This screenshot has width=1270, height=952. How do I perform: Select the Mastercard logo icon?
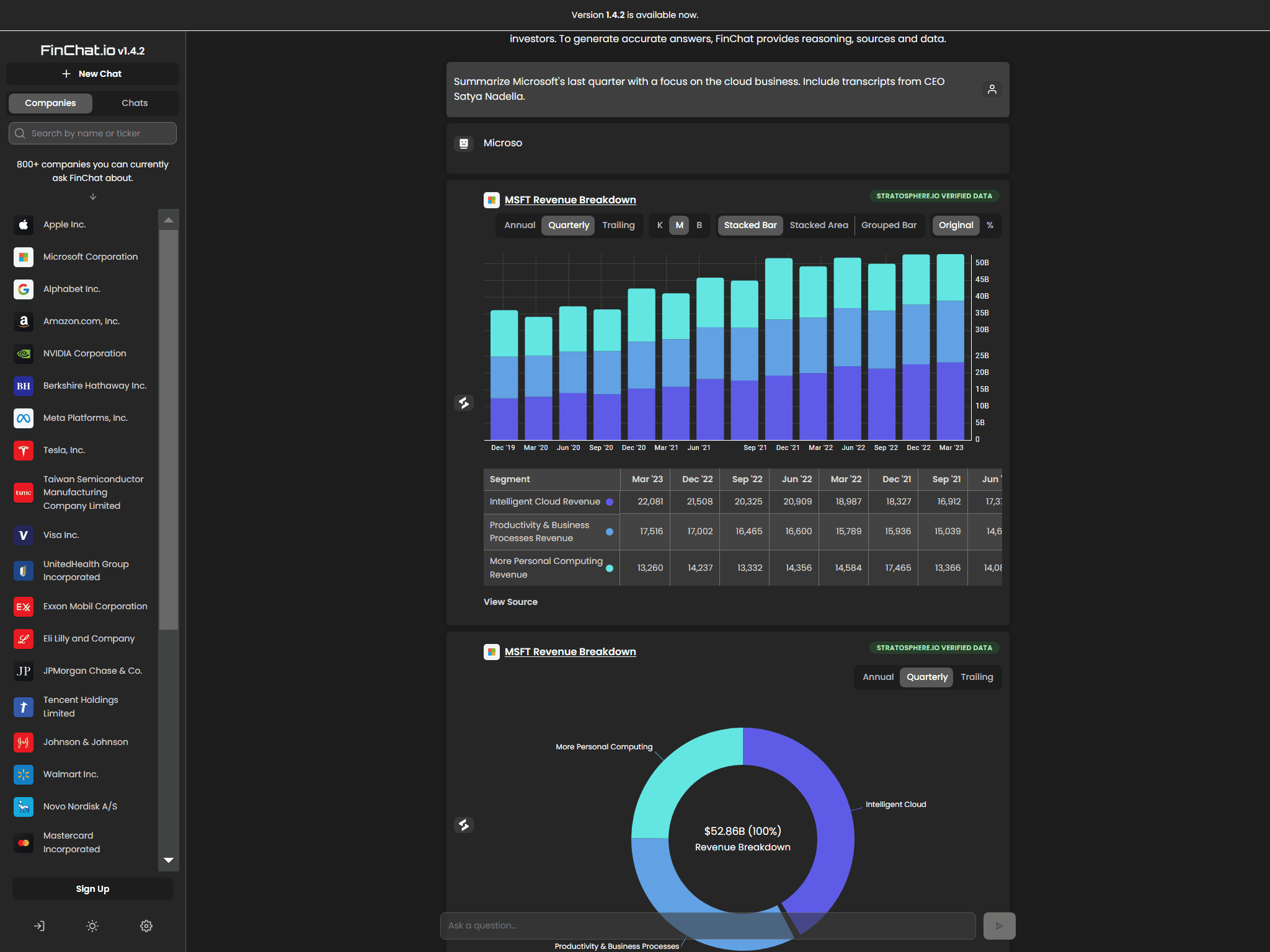tap(24, 843)
